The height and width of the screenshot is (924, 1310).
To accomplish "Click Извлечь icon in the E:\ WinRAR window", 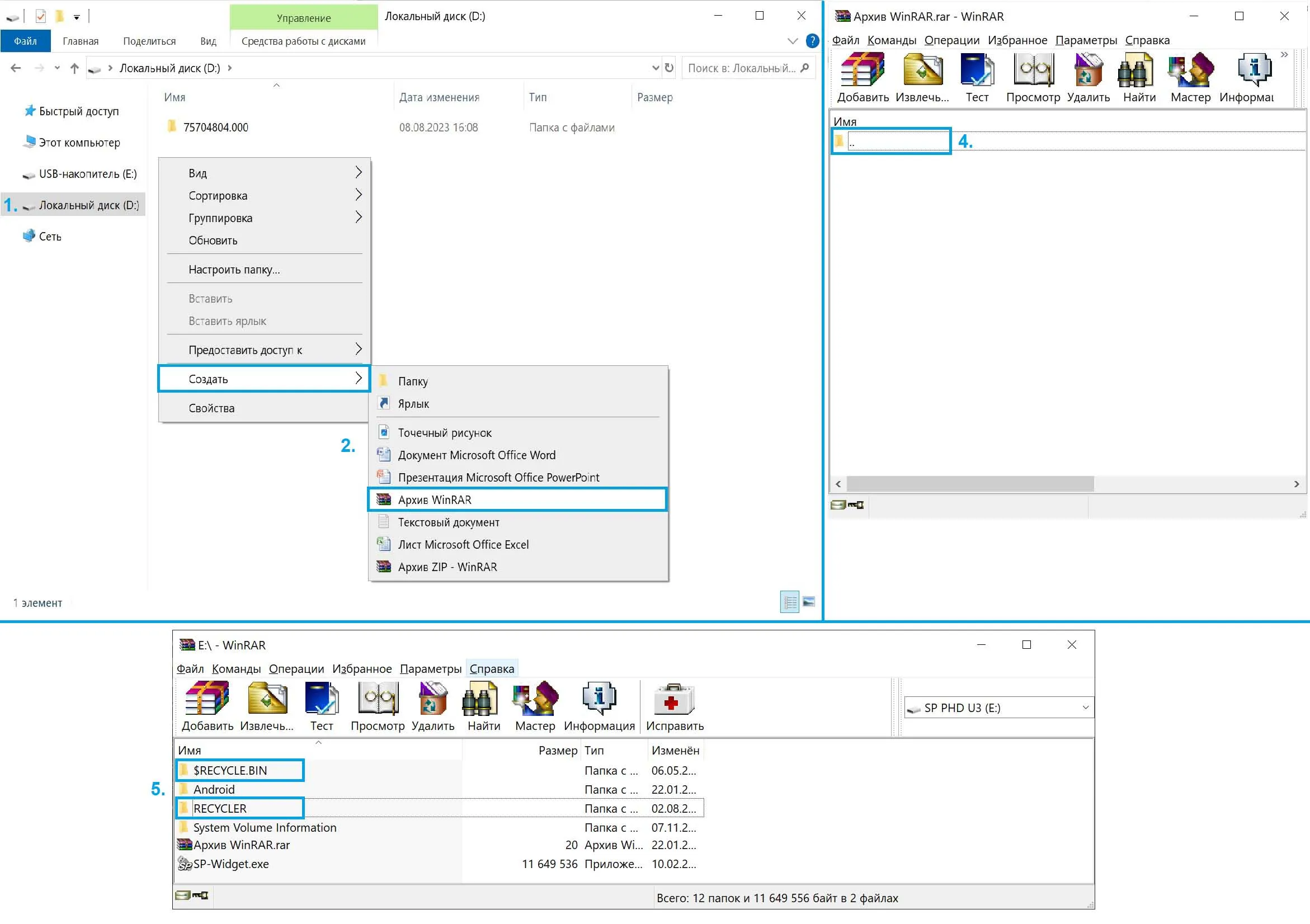I will point(267,698).
